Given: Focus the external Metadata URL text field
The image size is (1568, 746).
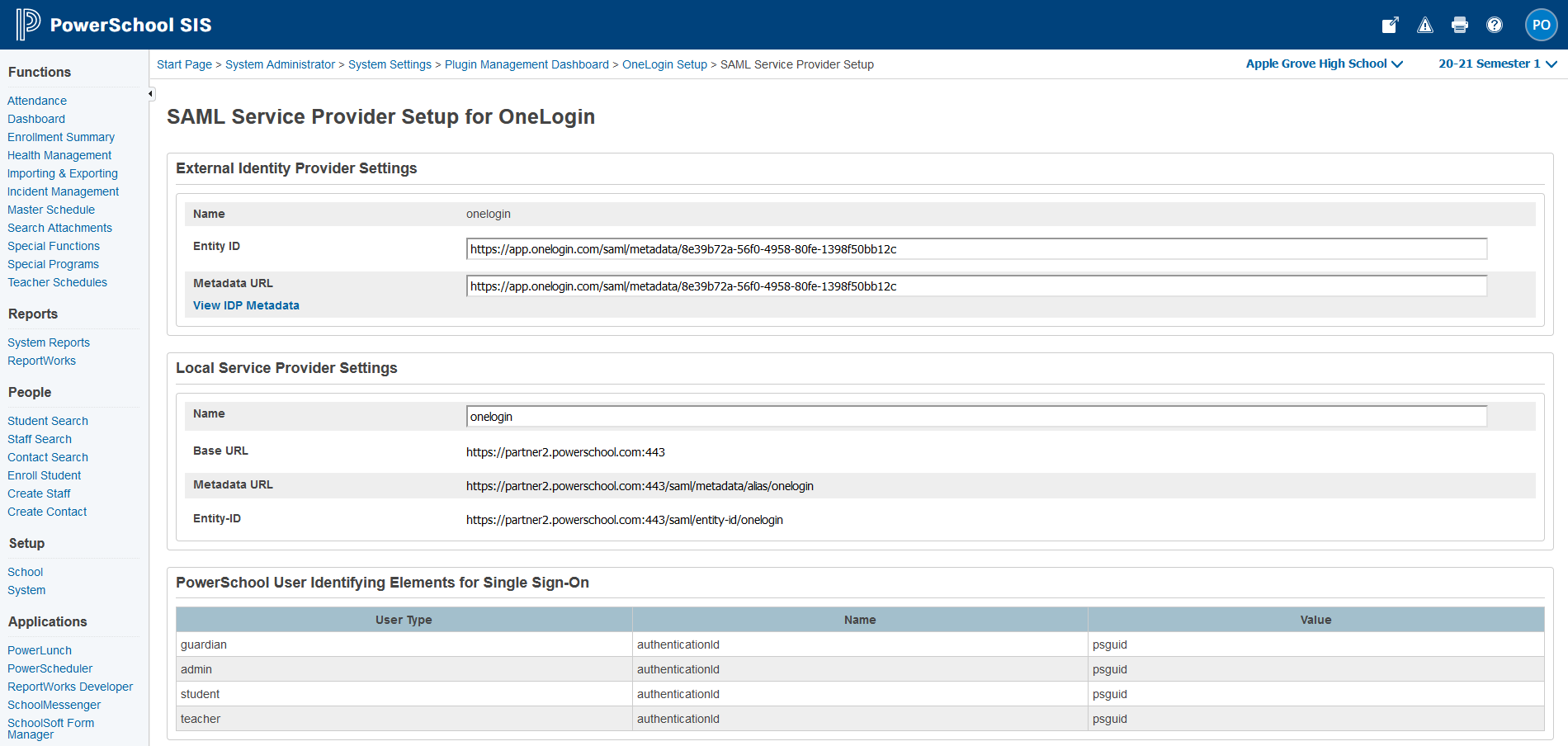Looking at the screenshot, I should 976,286.
